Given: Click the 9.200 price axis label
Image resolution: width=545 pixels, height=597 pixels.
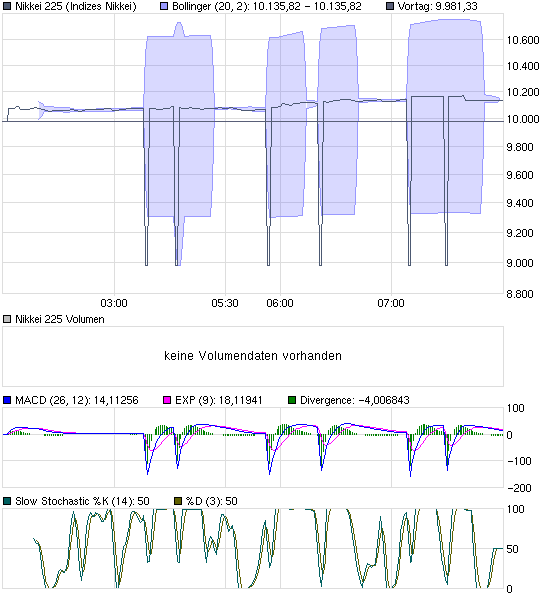Looking at the screenshot, I should pyautogui.click(x=519, y=233).
